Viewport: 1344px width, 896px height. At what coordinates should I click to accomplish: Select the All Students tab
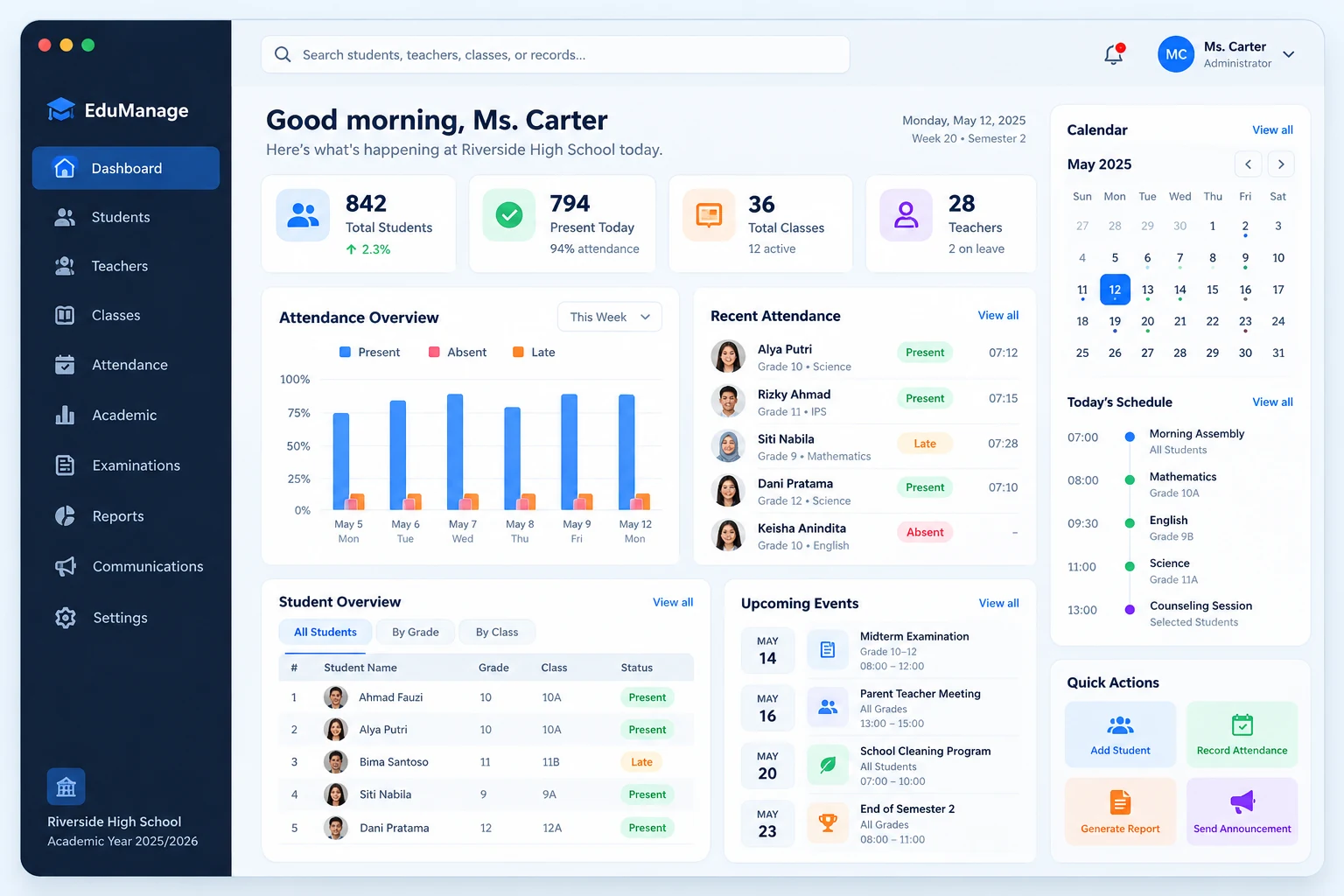pyautogui.click(x=325, y=632)
